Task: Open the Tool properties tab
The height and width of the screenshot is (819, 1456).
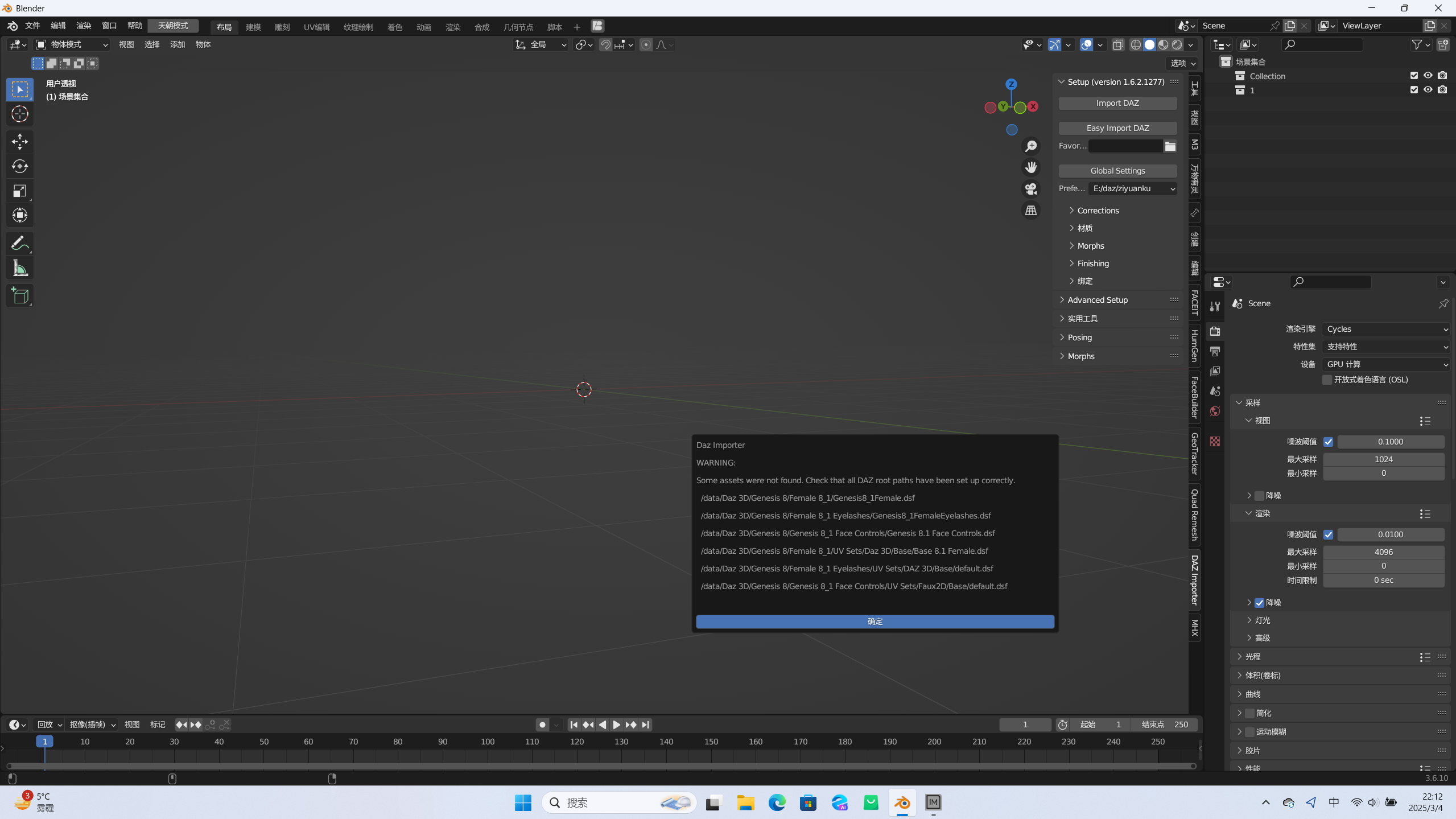Action: (1215, 306)
